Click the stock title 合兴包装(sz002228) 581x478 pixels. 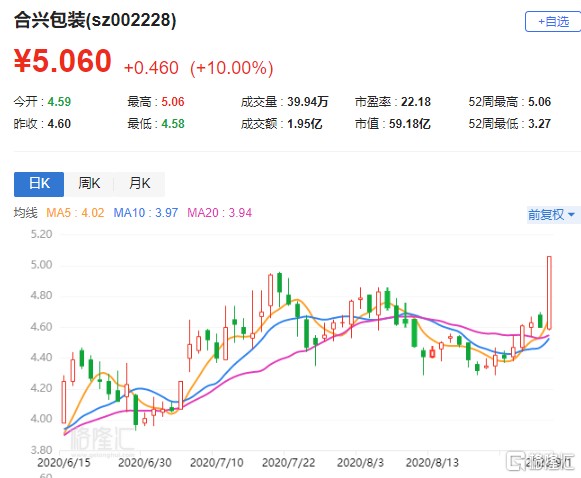95,20
